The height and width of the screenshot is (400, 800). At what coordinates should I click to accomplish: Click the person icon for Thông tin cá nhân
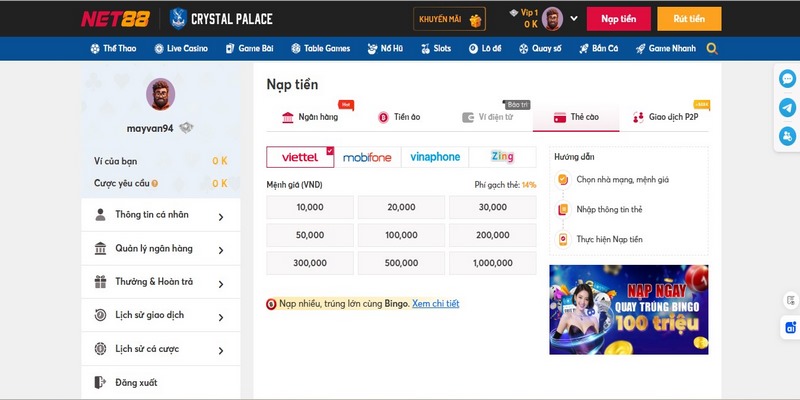point(101,215)
